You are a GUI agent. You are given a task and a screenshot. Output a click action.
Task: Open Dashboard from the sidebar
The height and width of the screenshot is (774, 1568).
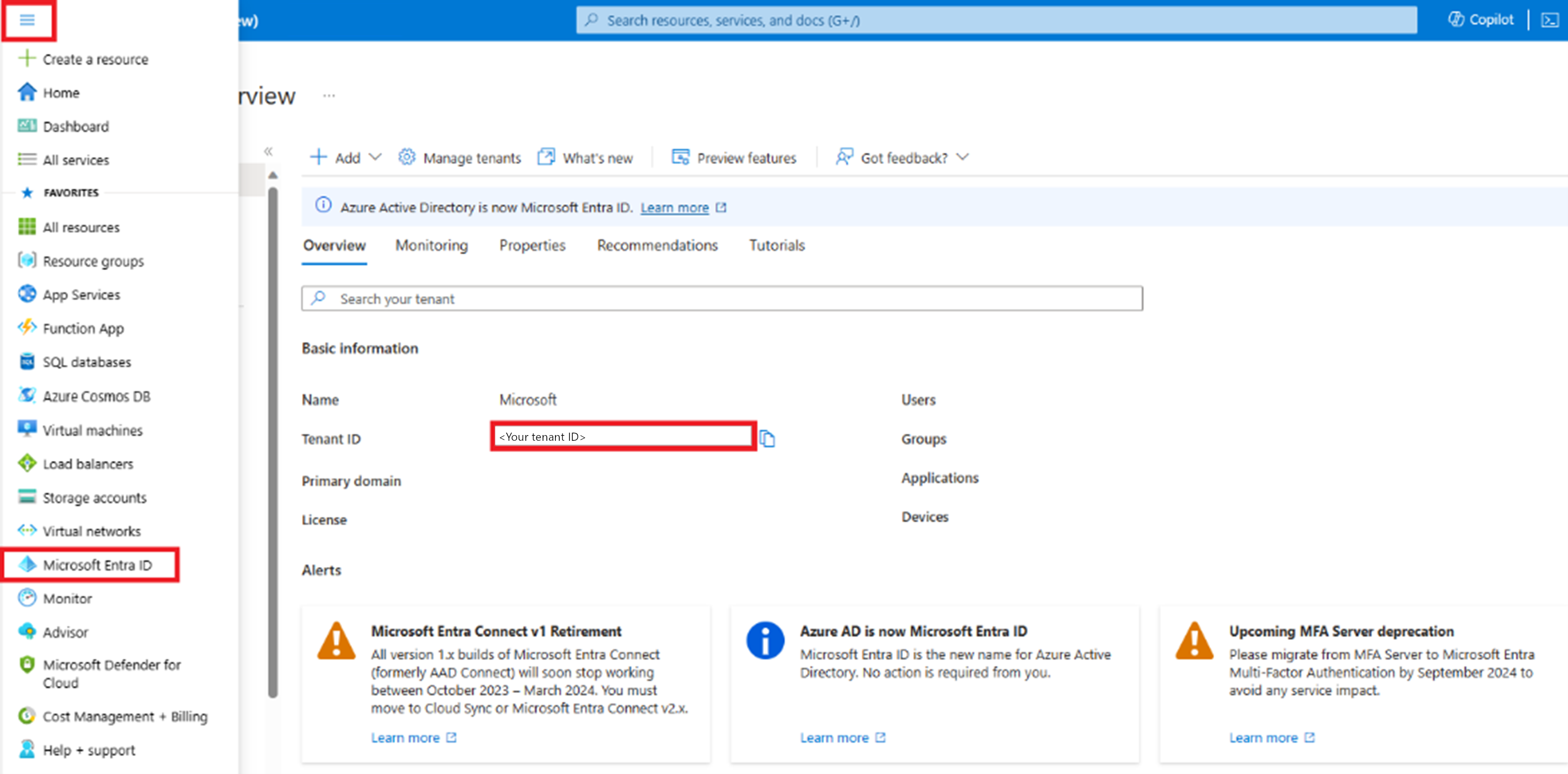point(76,126)
